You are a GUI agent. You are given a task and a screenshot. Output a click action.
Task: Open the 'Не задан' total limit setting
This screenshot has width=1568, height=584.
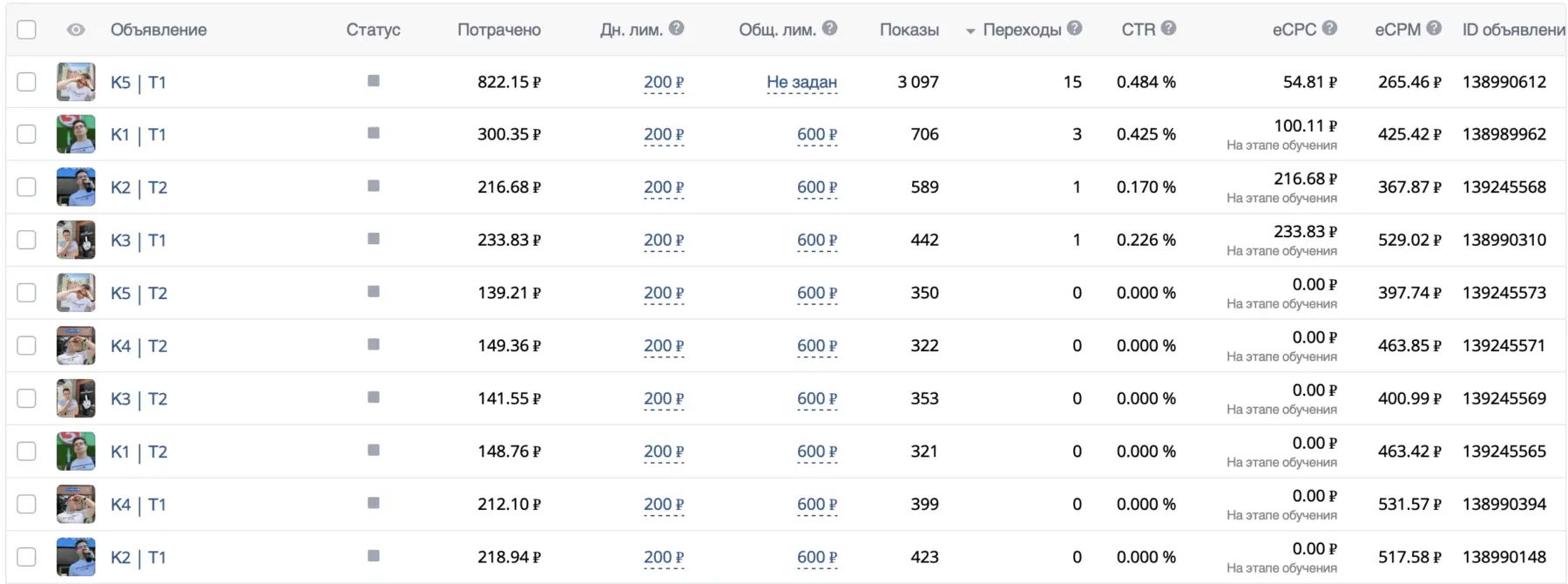pos(801,83)
